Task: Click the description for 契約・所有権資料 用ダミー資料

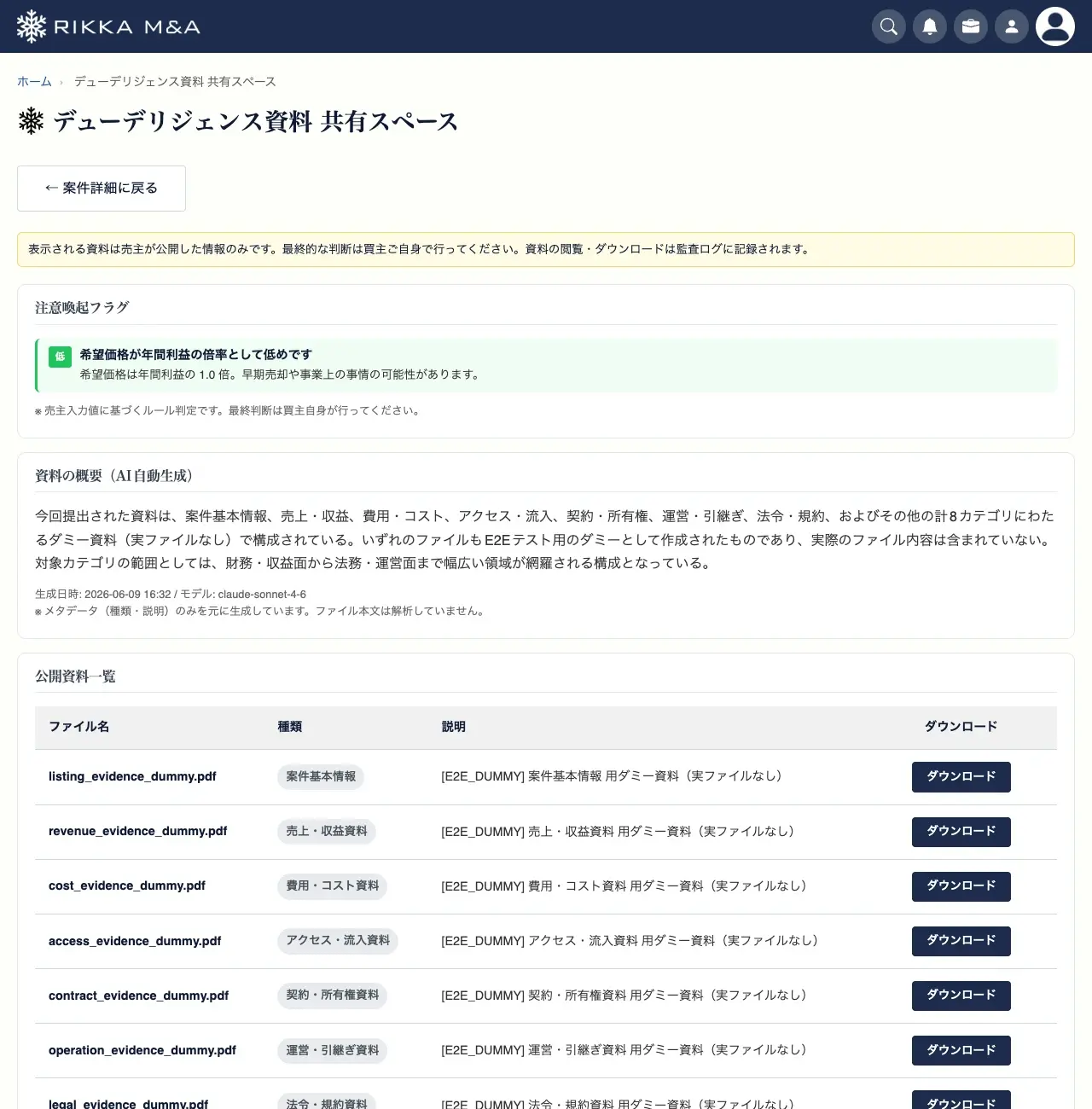Action: [624, 996]
